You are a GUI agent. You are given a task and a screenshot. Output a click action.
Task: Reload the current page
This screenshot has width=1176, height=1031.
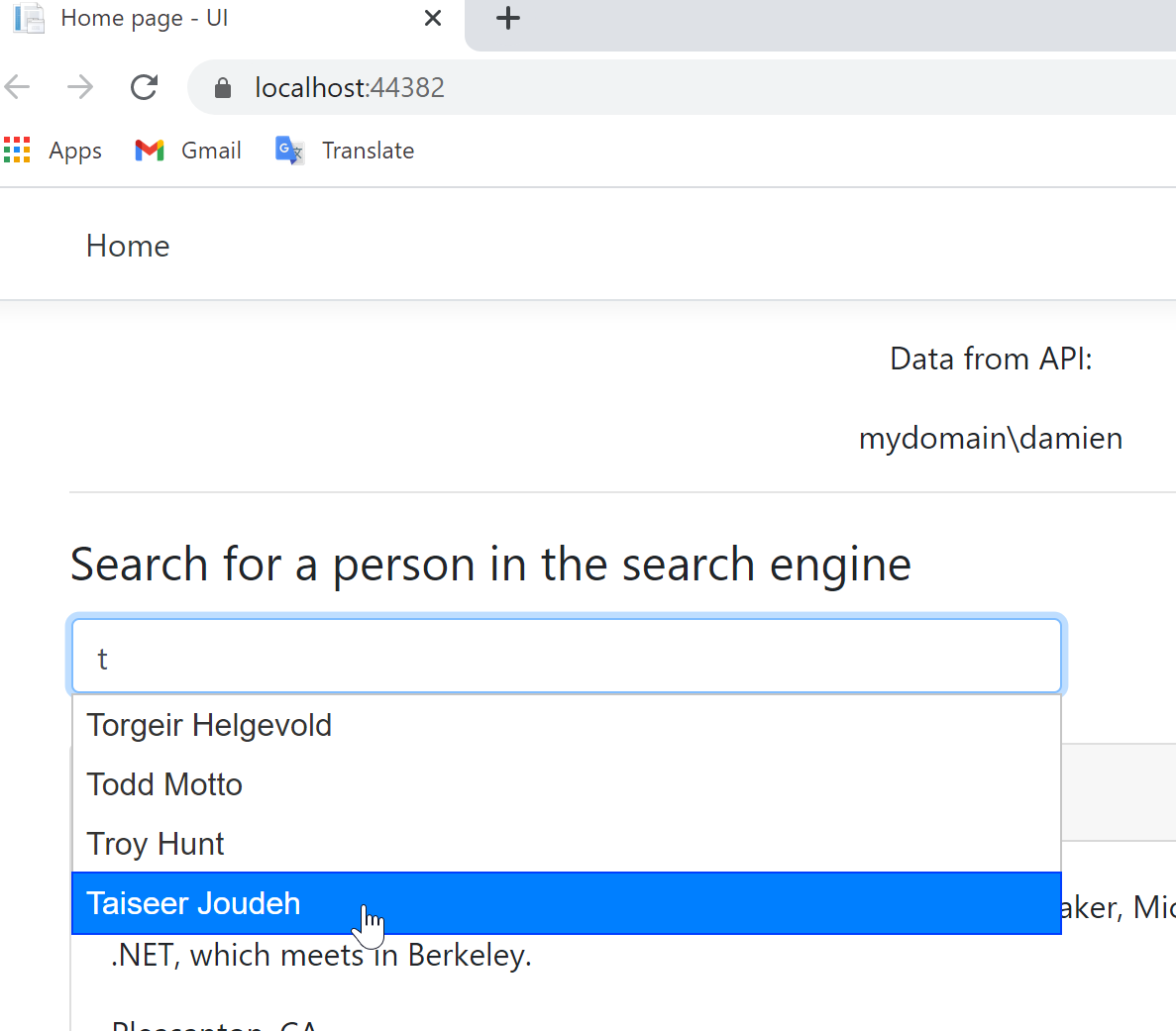[x=145, y=87]
